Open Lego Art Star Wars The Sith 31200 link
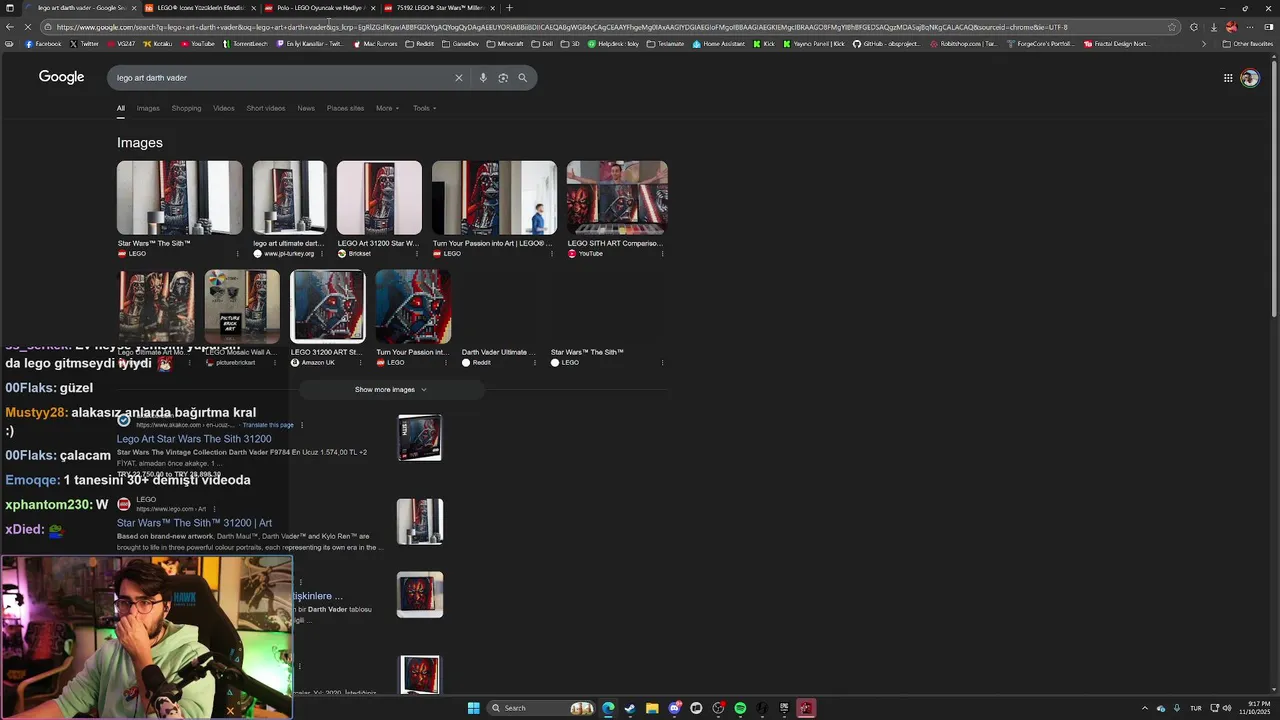The image size is (1280, 720). pos(194,439)
